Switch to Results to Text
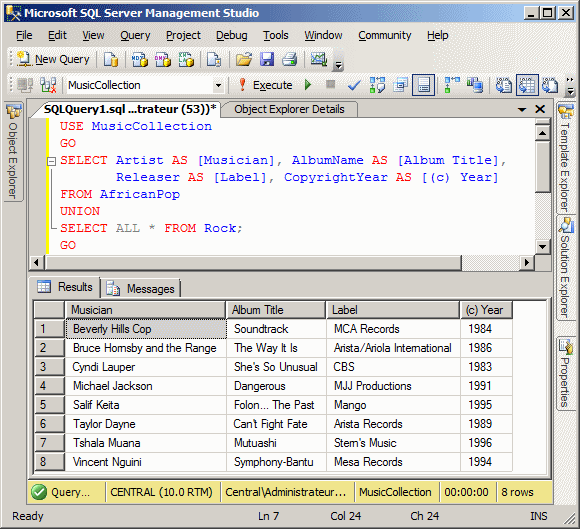The width and height of the screenshot is (580, 529). point(504,85)
